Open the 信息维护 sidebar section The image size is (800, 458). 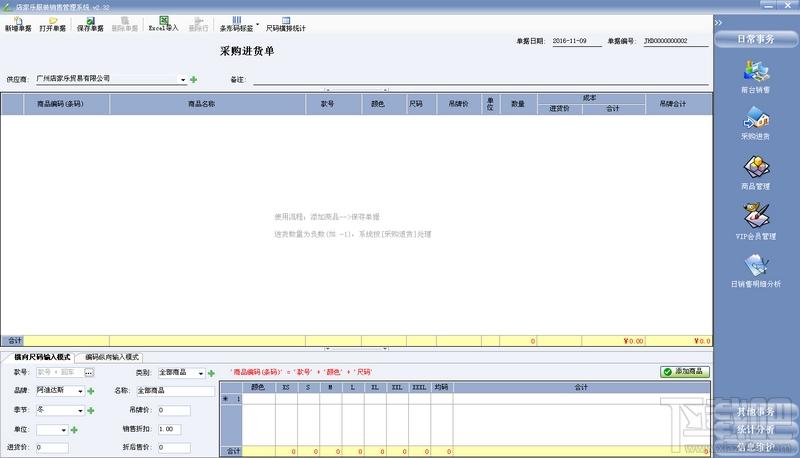click(756, 447)
